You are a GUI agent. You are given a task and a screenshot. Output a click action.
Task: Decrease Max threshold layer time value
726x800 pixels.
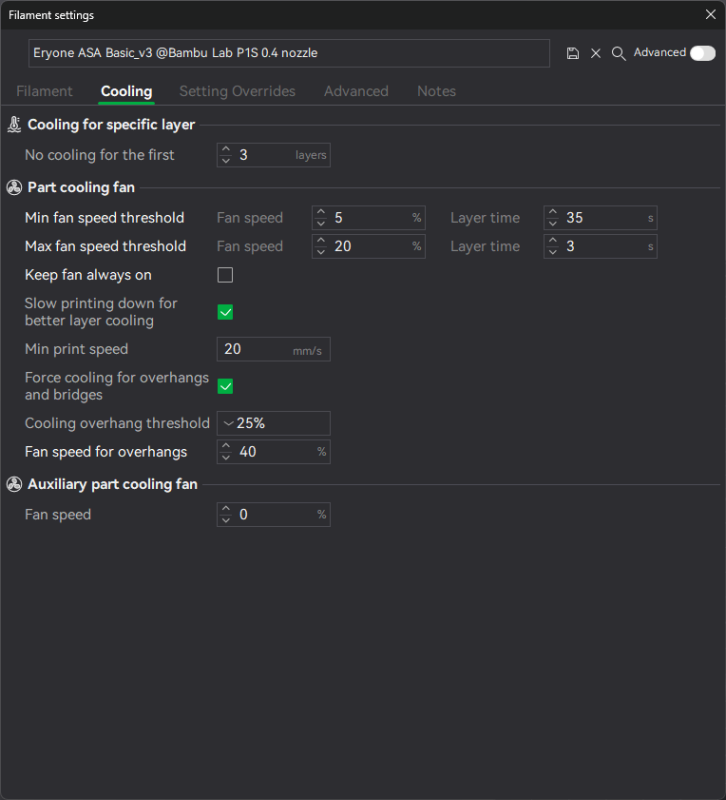552,252
